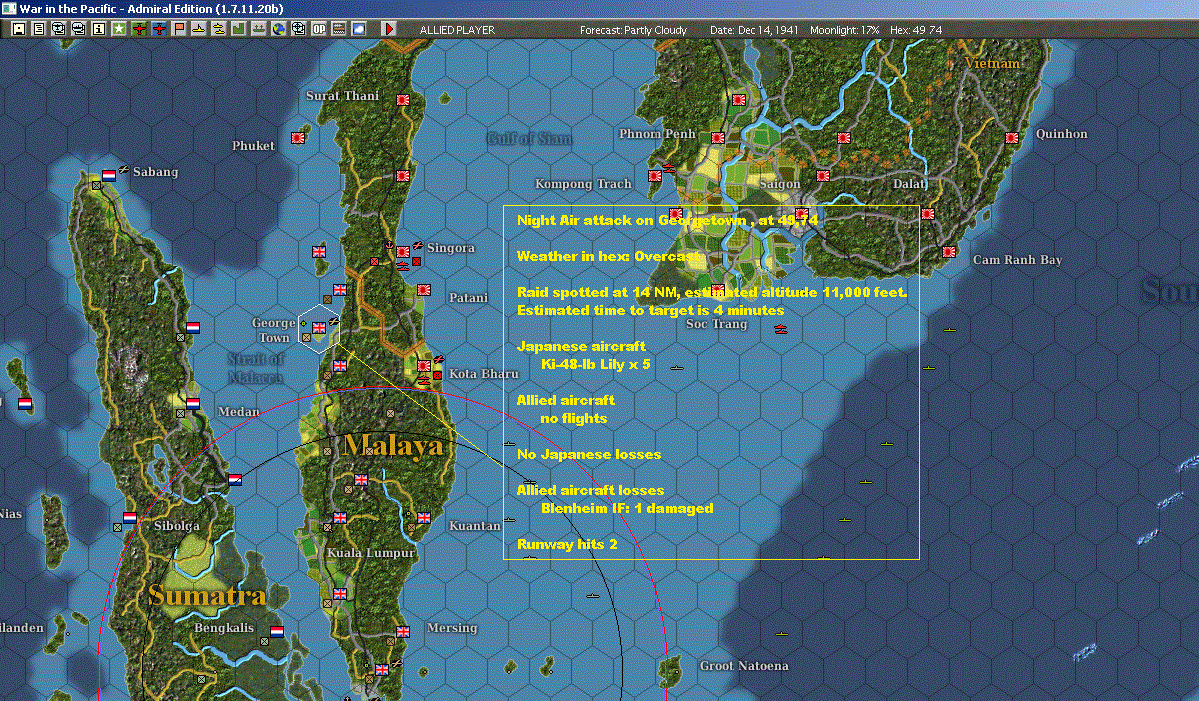Click 'Weather in hex: Overcast' report line
This screenshot has height=701, width=1199.
[608, 256]
